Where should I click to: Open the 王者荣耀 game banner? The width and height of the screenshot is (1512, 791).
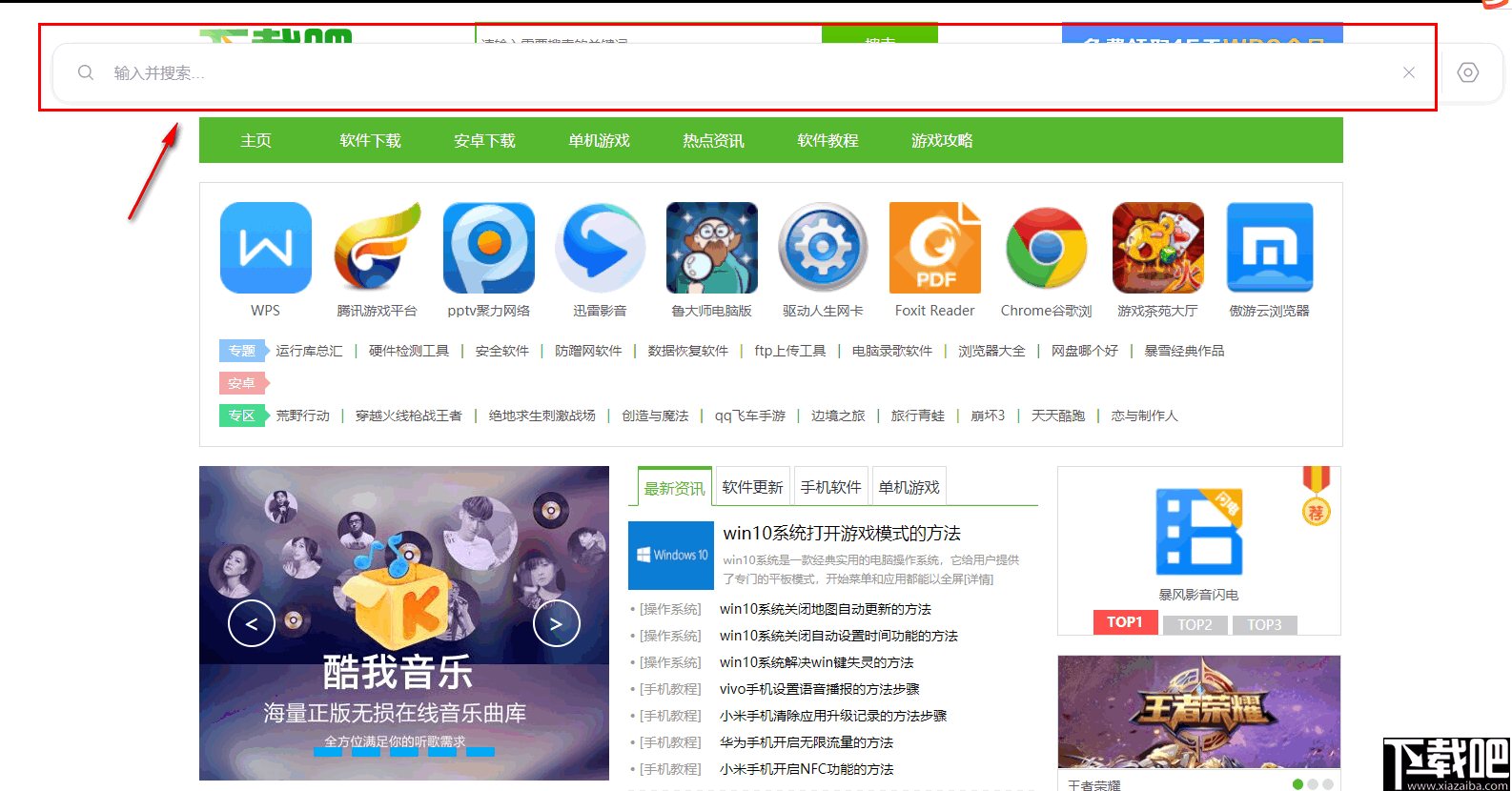click(x=1199, y=711)
